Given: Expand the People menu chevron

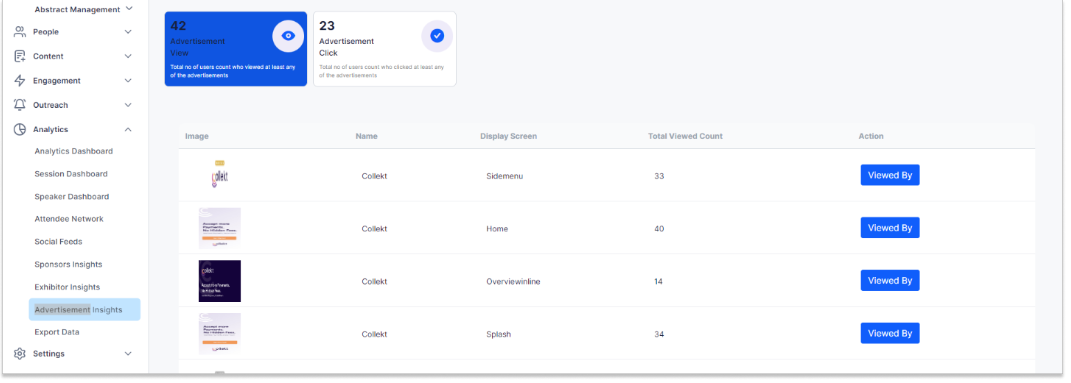Looking at the screenshot, I should (128, 31).
